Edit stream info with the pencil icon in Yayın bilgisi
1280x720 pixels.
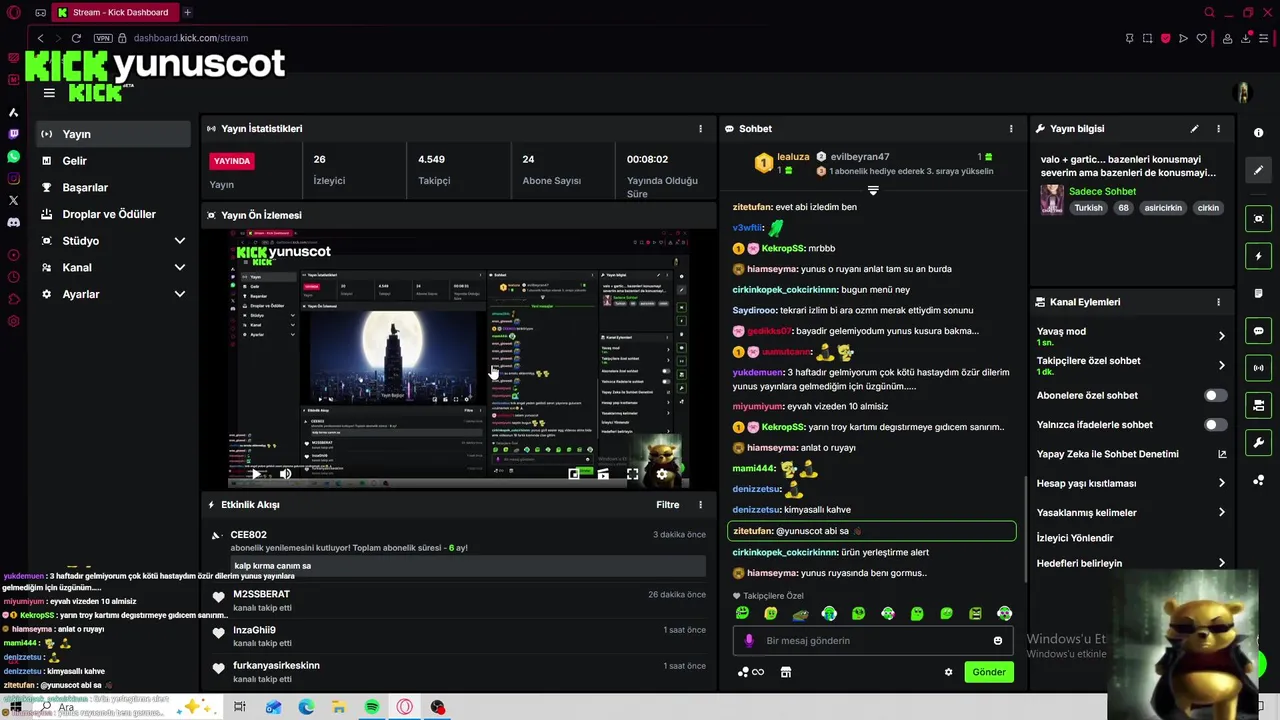tap(1194, 129)
